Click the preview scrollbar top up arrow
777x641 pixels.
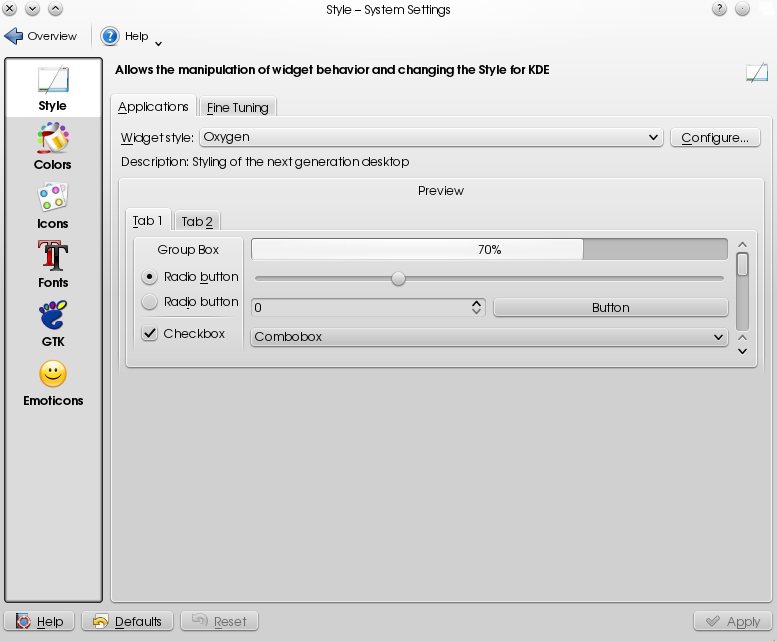pyautogui.click(x=742, y=245)
